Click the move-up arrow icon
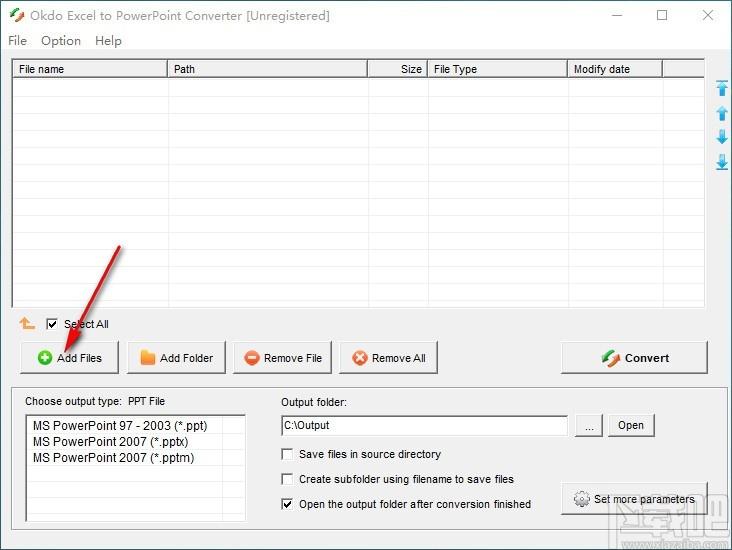 tap(722, 113)
